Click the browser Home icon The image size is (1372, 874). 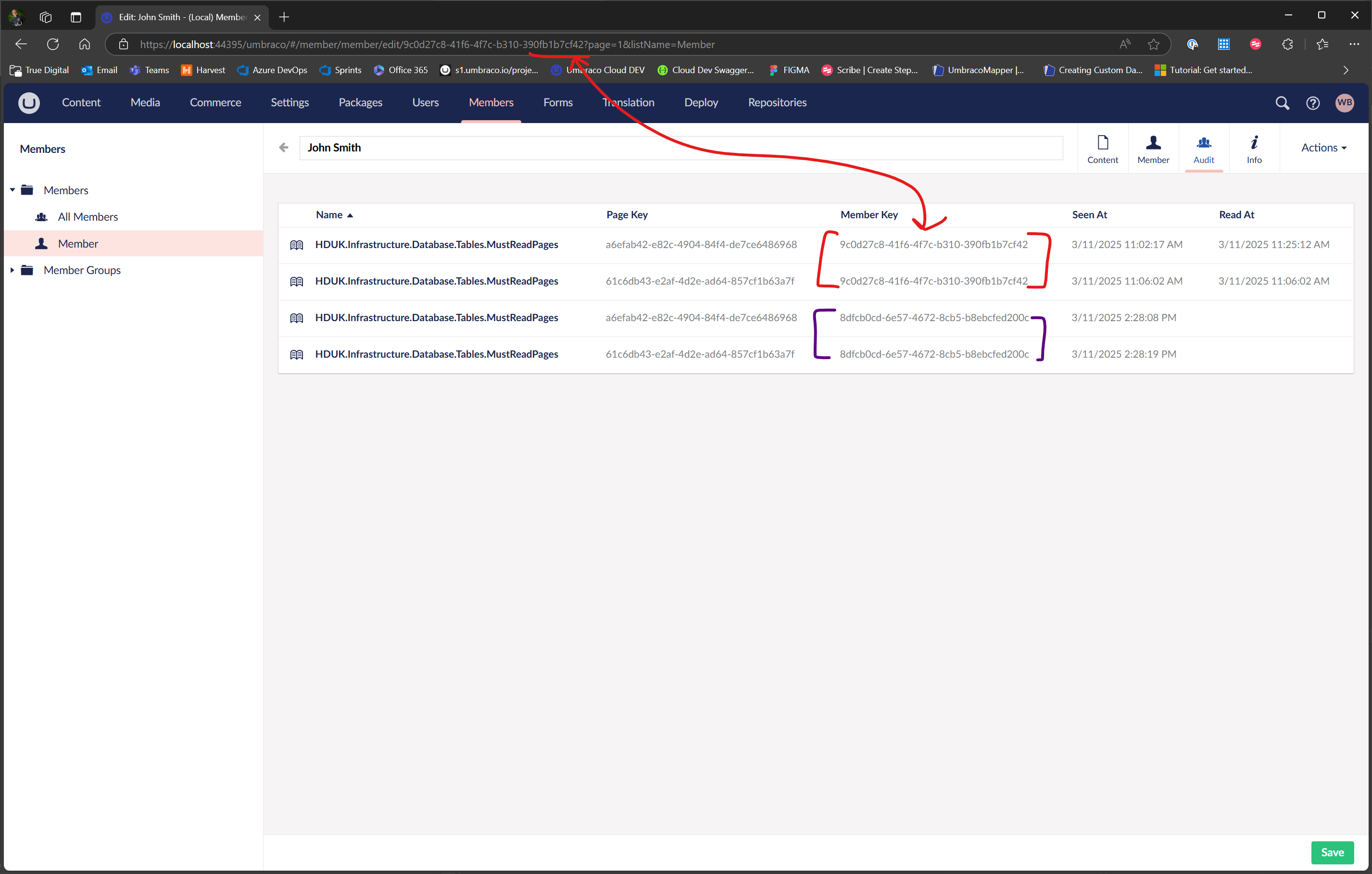84,44
